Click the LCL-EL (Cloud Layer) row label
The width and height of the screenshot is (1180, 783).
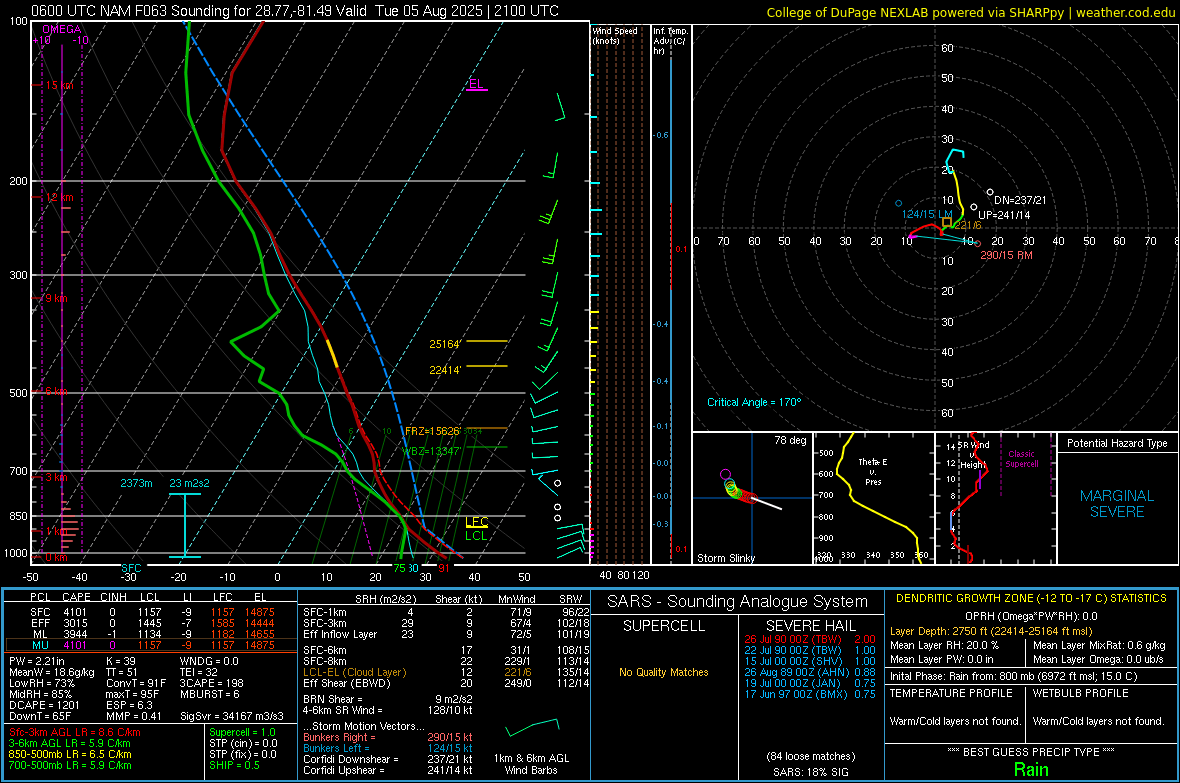coord(354,672)
